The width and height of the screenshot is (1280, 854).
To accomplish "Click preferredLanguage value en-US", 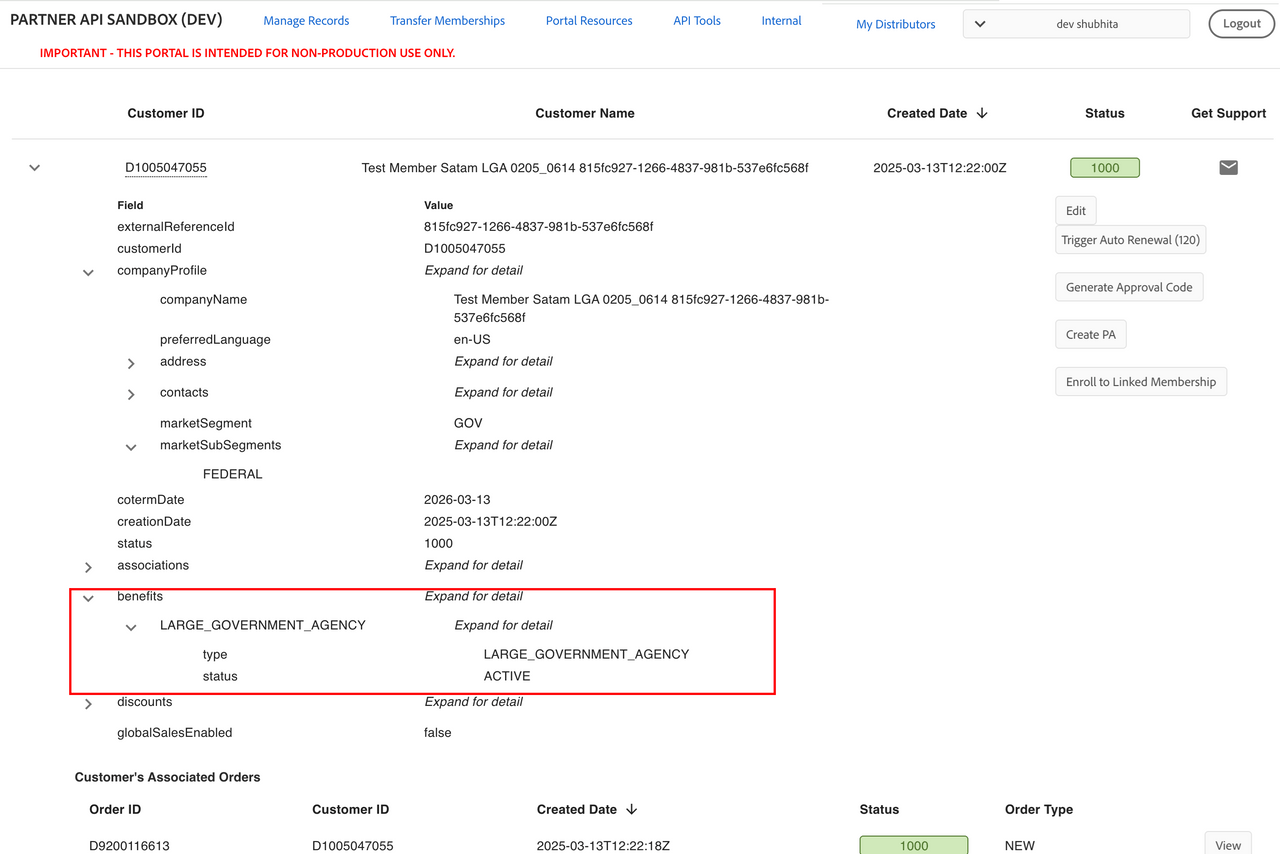I will click(472, 340).
